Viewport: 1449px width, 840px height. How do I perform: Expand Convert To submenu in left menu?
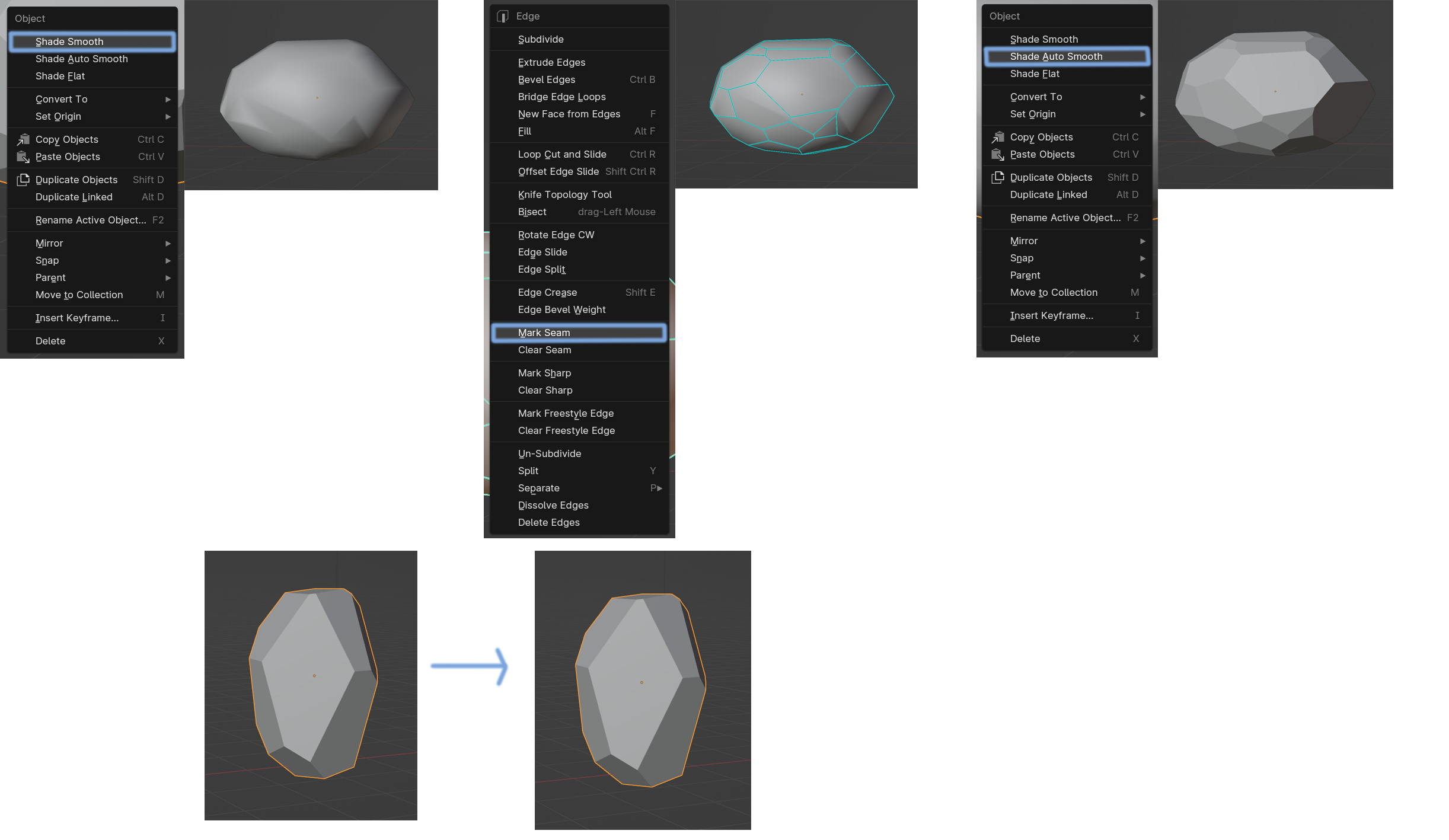[x=168, y=99]
